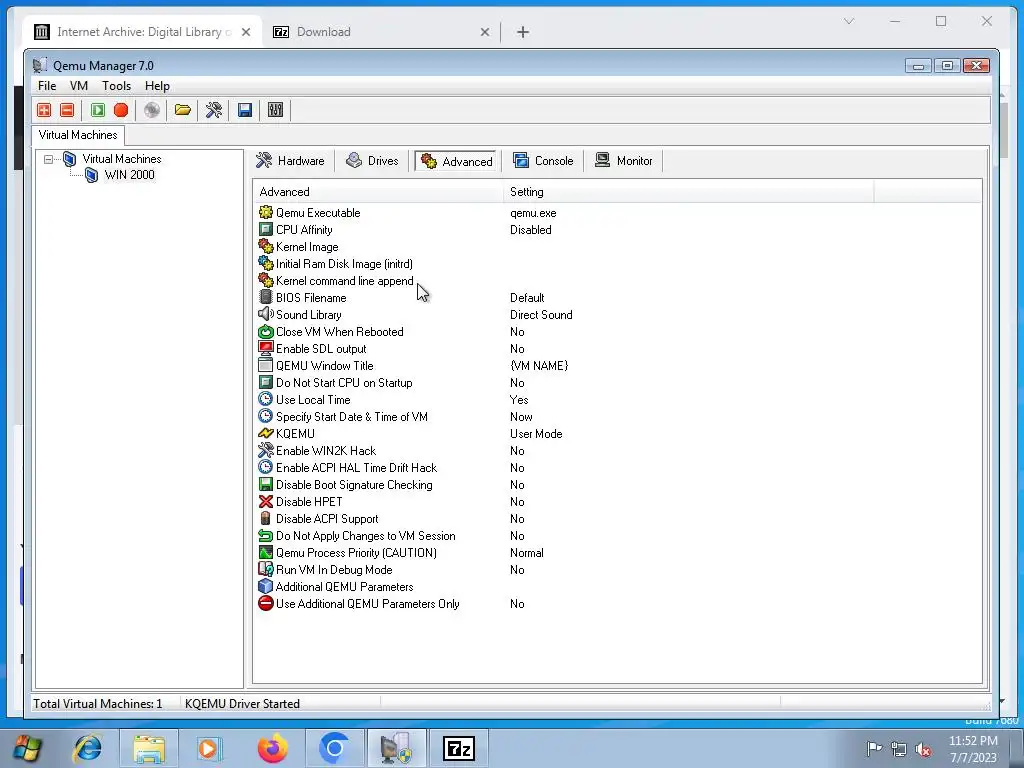Screen dimensions: 1024x768
Task: Click the grey disc toolbar icon
Action: coord(152,110)
